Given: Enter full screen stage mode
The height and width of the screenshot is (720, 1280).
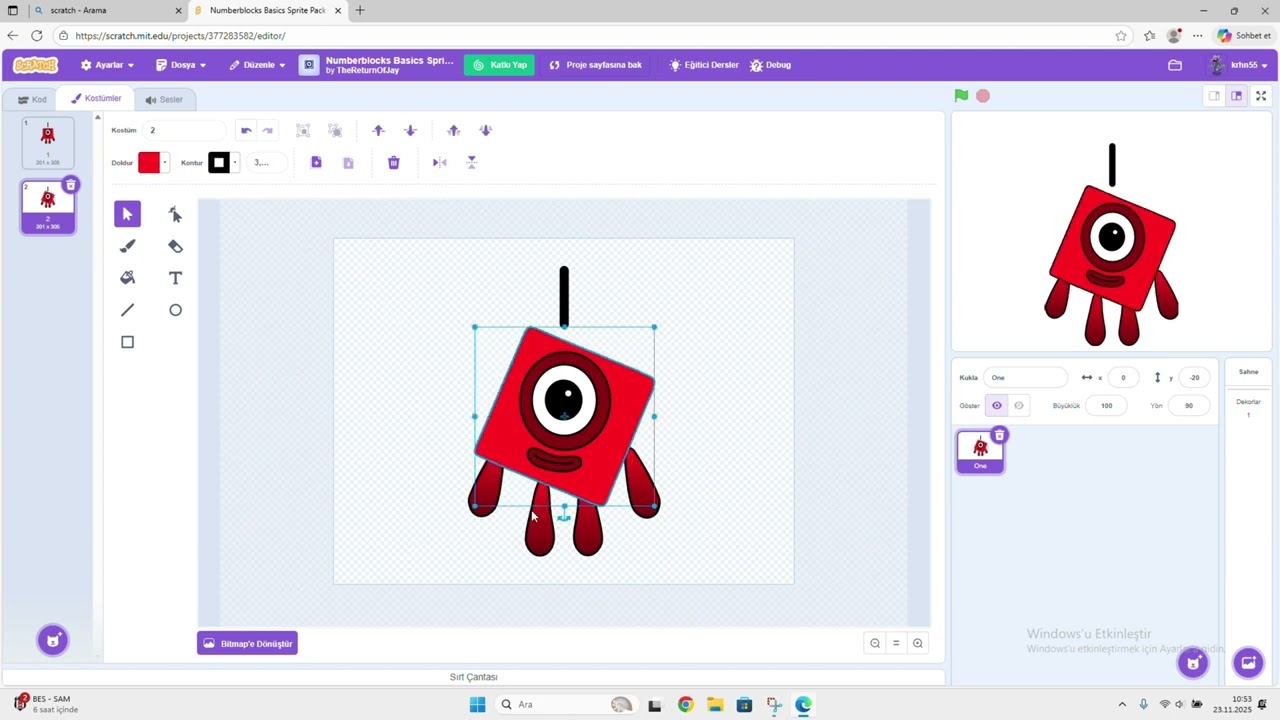Looking at the screenshot, I should [x=1261, y=96].
